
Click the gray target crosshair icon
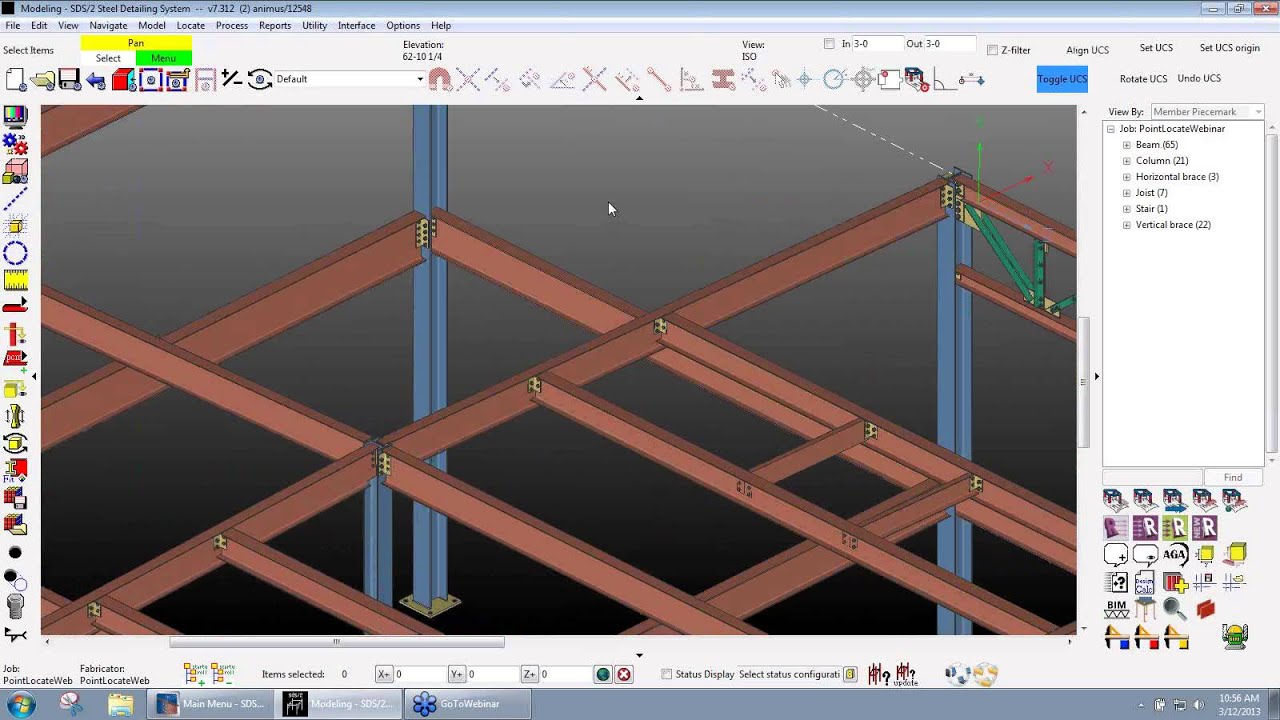(x=862, y=80)
